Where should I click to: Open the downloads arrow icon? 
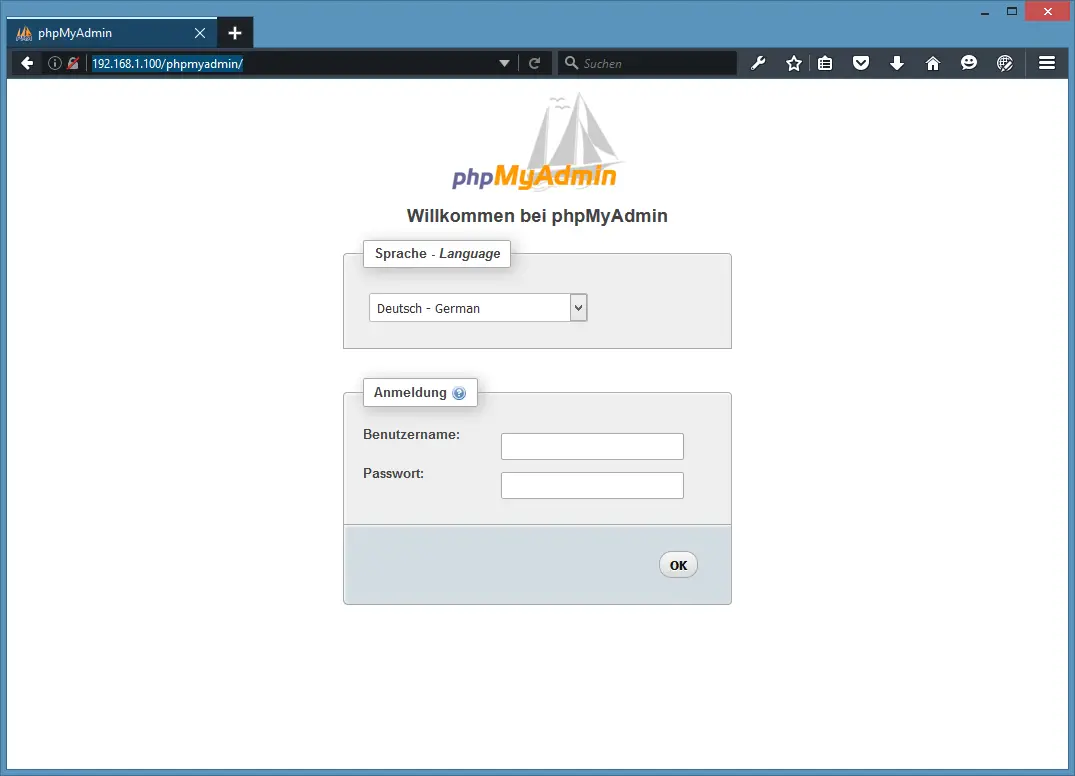click(x=897, y=64)
